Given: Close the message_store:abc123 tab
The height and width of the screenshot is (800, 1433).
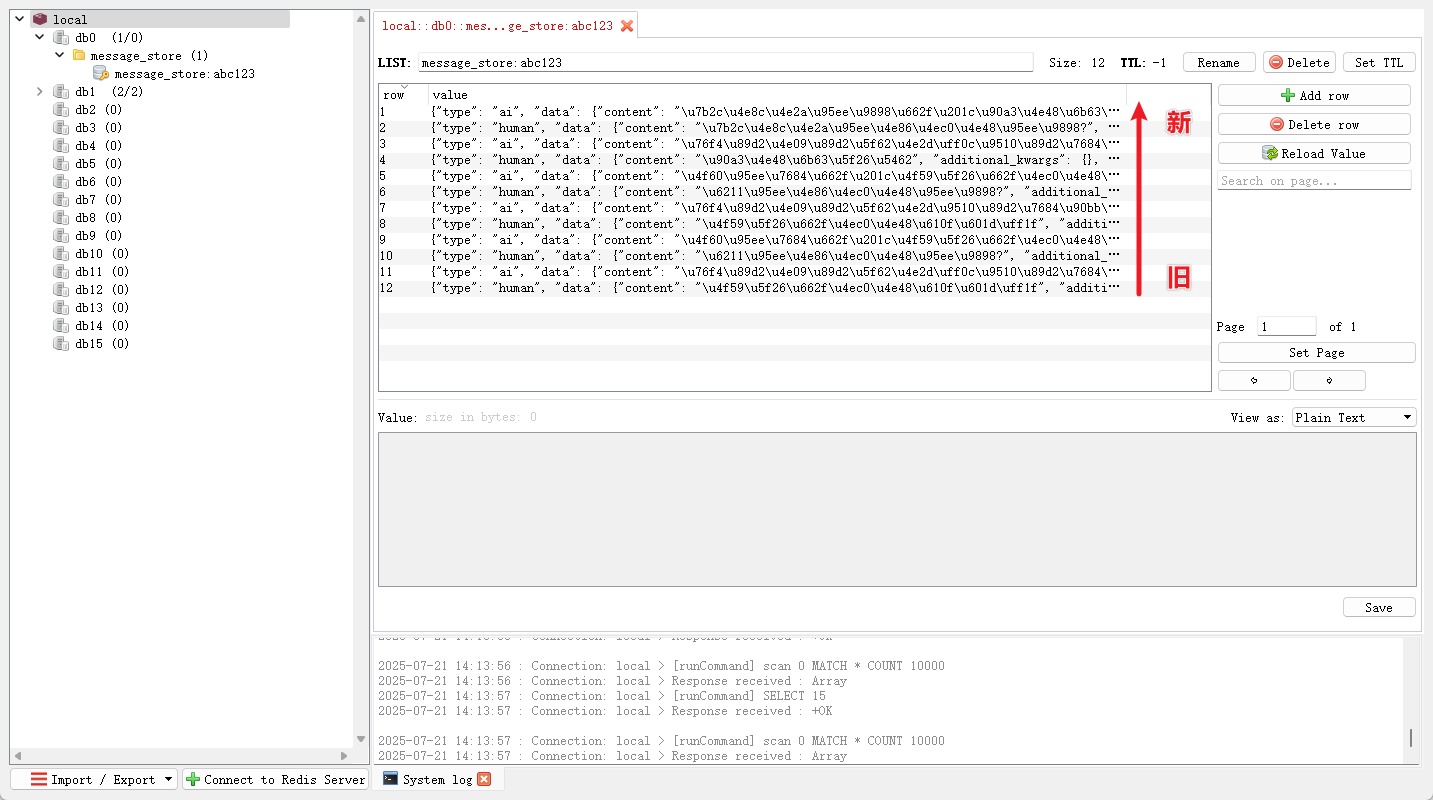Looking at the screenshot, I should tap(627, 26).
